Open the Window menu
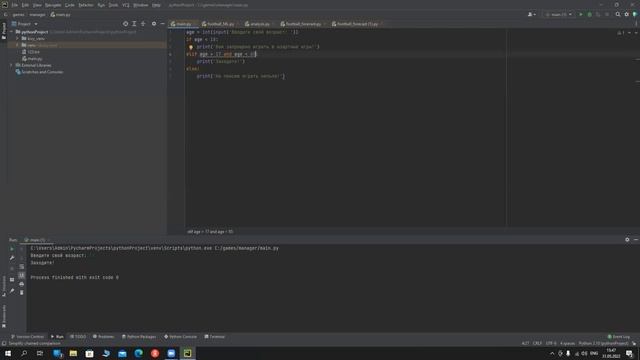The height and width of the screenshot is (360, 640). click(x=141, y=5)
